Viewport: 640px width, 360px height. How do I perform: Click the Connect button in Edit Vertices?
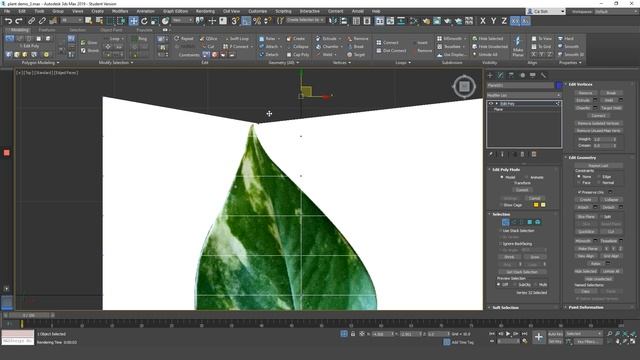coord(598,116)
